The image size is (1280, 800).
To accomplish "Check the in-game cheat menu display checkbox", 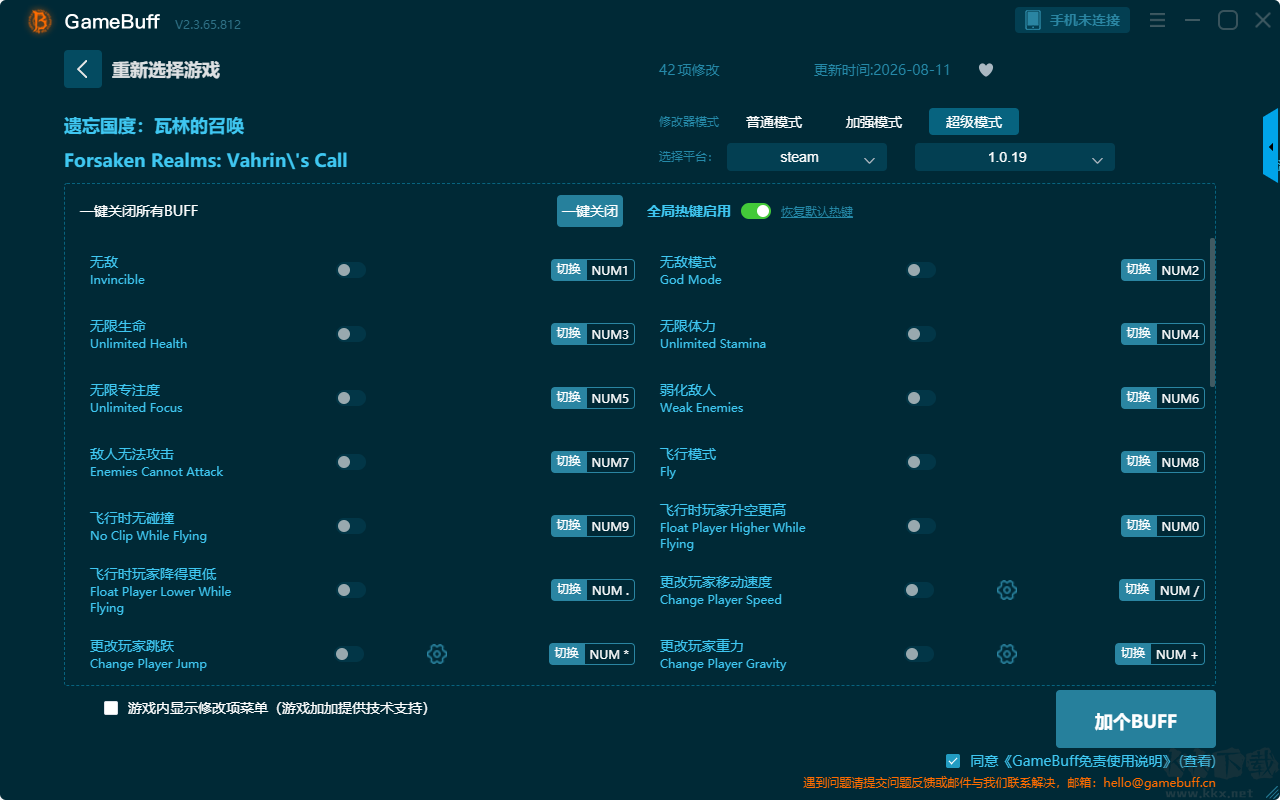I will point(111,708).
